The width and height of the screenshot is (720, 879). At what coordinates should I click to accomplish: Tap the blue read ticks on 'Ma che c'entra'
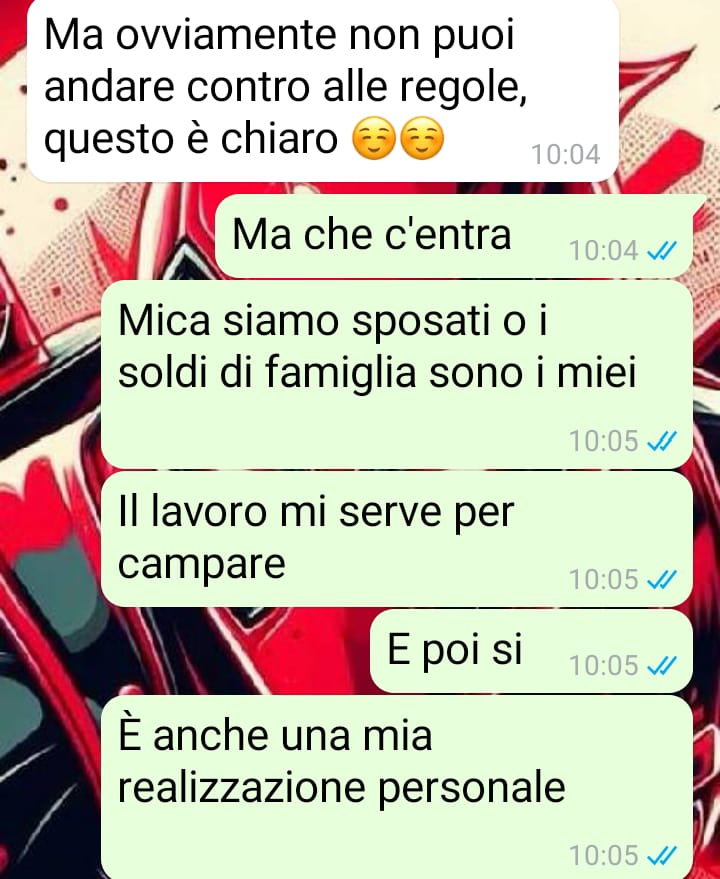[662, 251]
